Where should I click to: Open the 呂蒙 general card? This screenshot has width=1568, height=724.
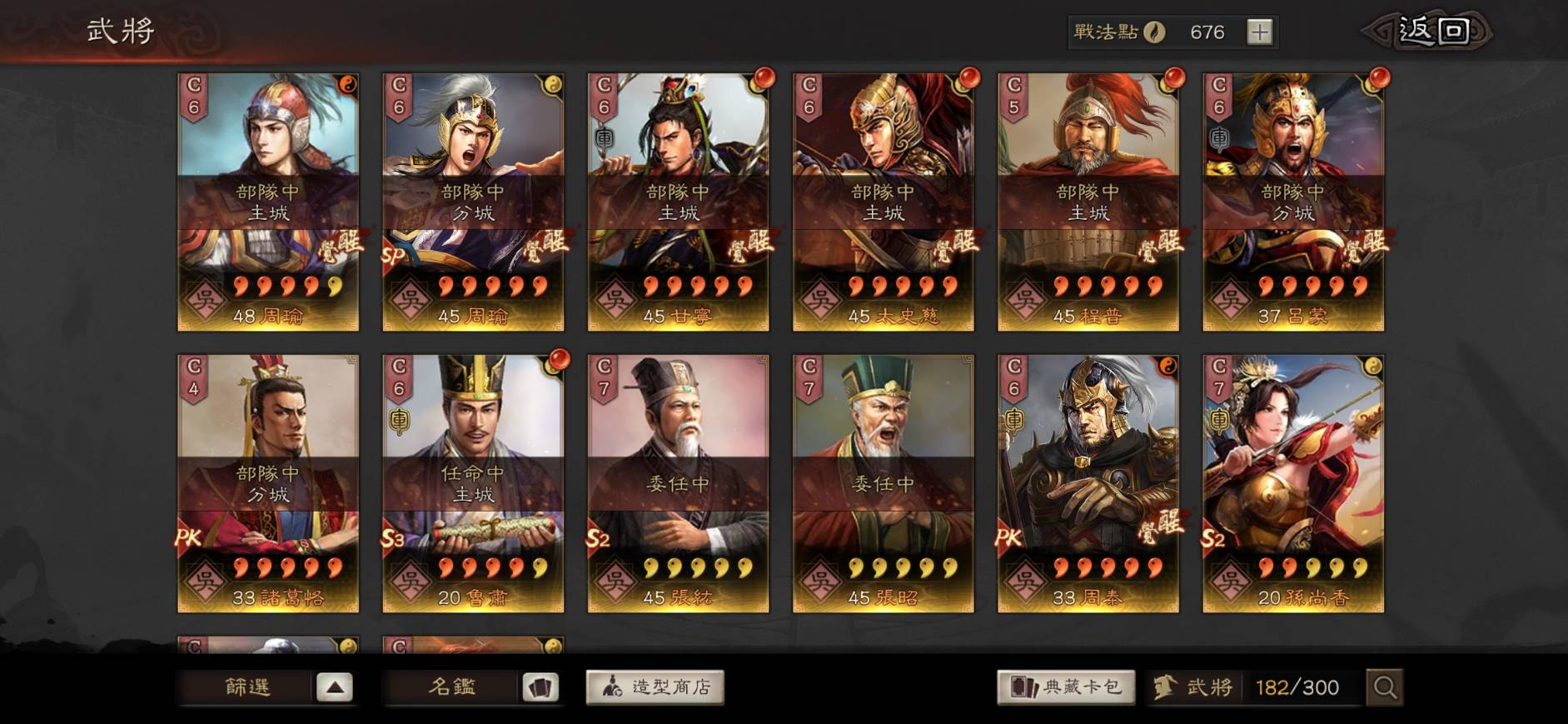(x=1293, y=202)
